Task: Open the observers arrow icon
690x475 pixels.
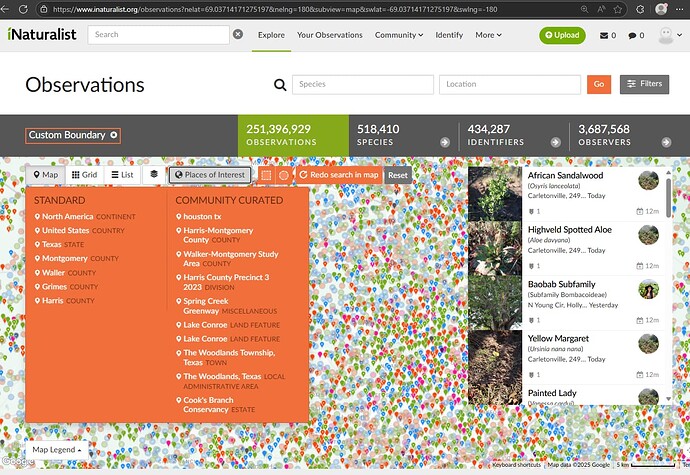Action: (666, 142)
